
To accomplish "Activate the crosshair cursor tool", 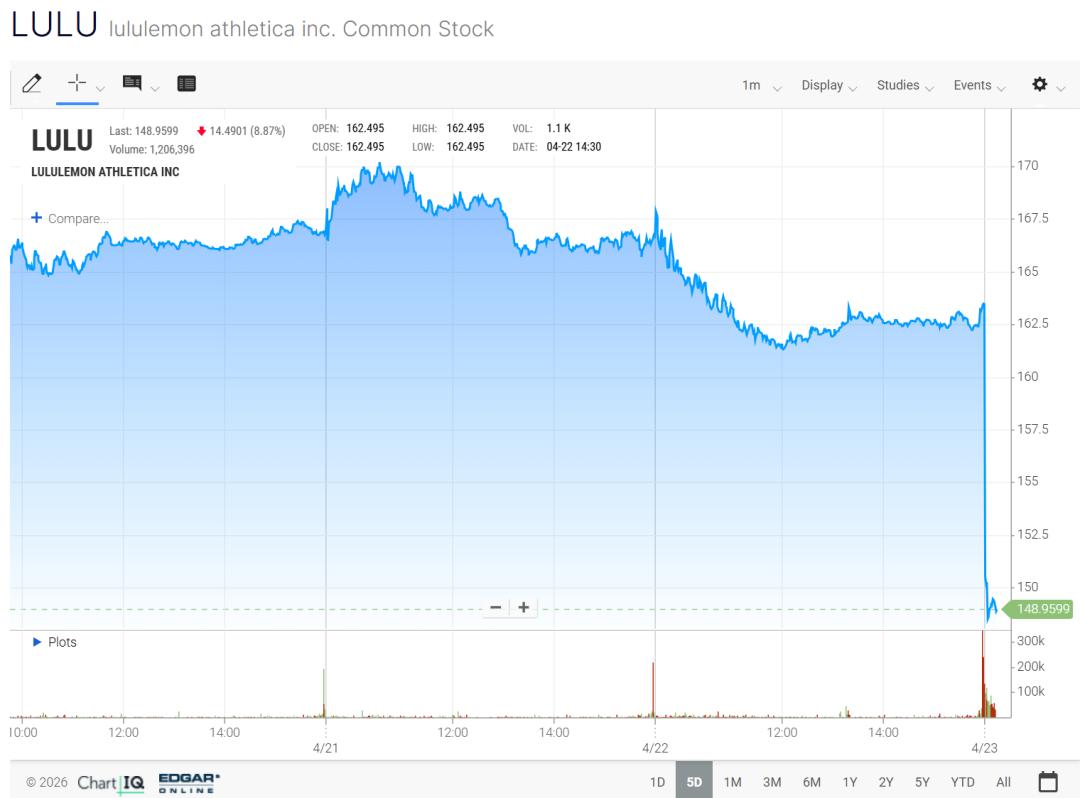I will click(x=77, y=85).
